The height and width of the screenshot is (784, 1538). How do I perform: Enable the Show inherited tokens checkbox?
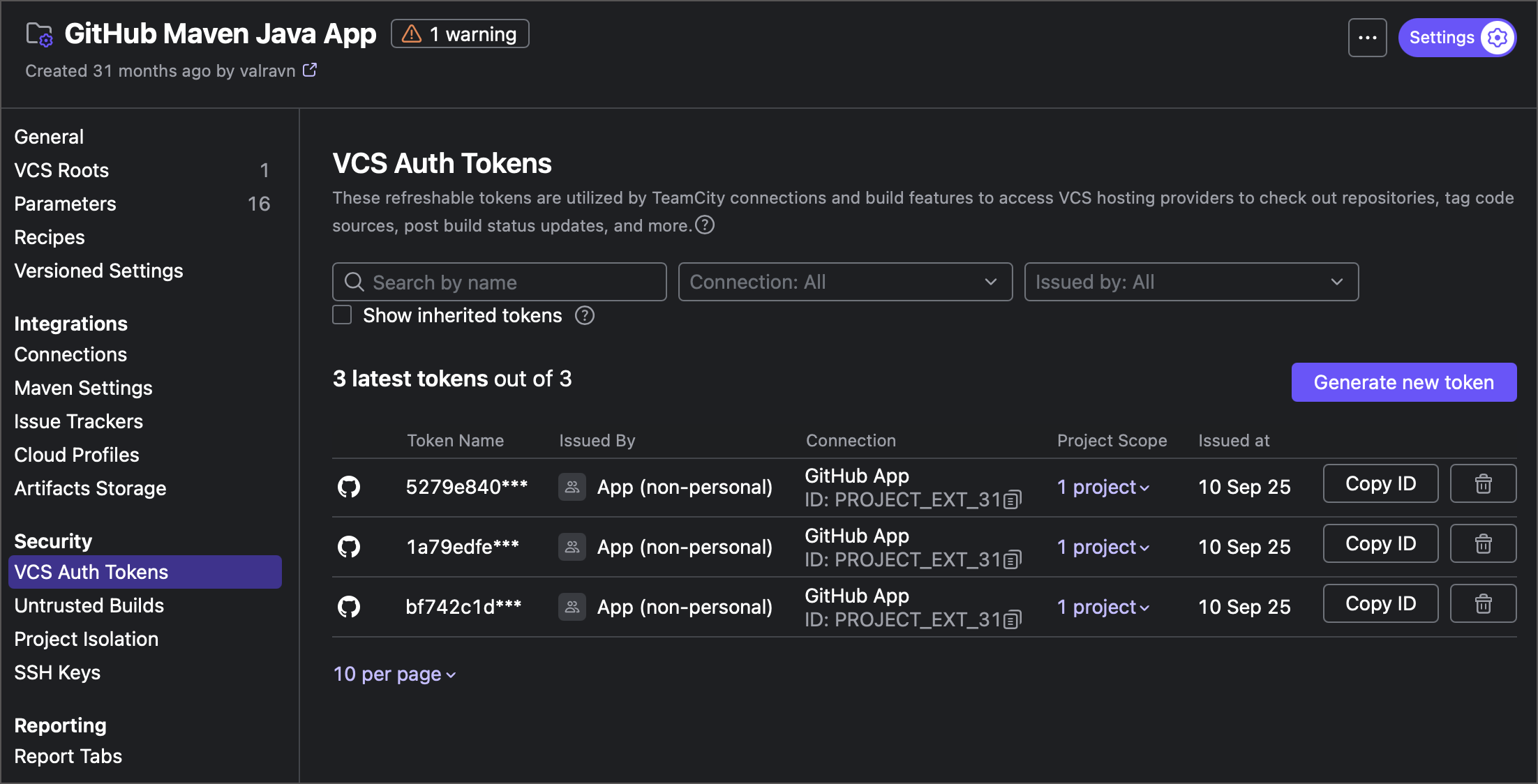(x=342, y=315)
